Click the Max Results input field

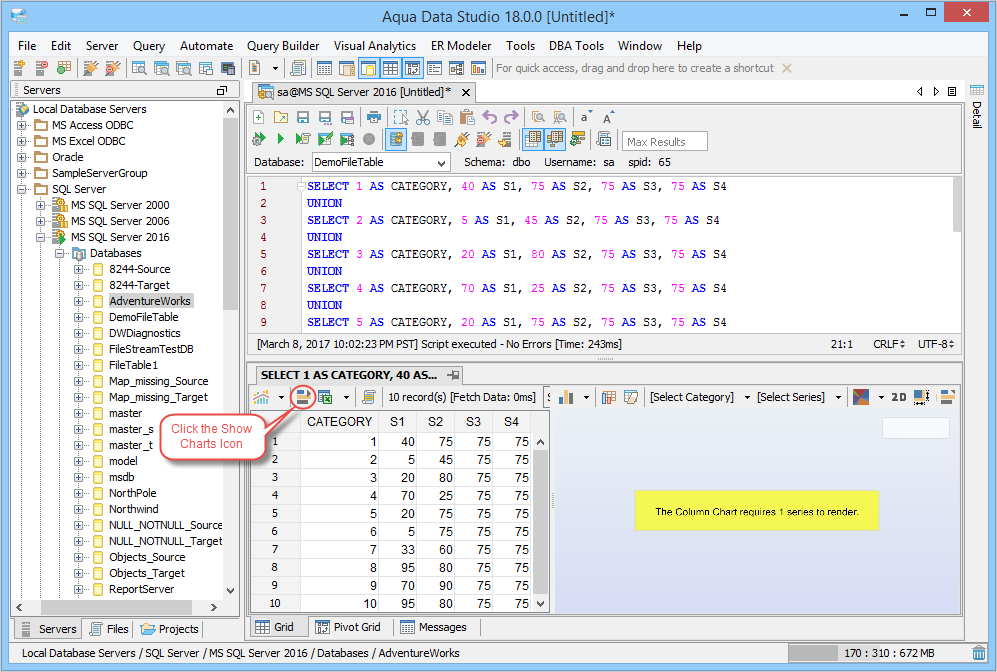(x=664, y=141)
